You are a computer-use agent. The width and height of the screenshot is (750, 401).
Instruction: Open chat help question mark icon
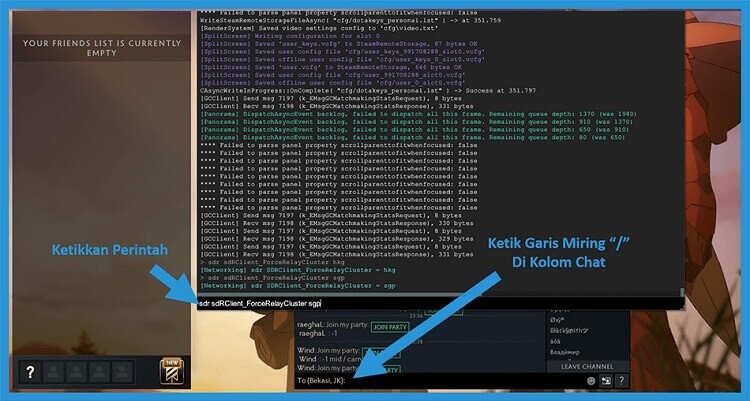click(x=621, y=381)
